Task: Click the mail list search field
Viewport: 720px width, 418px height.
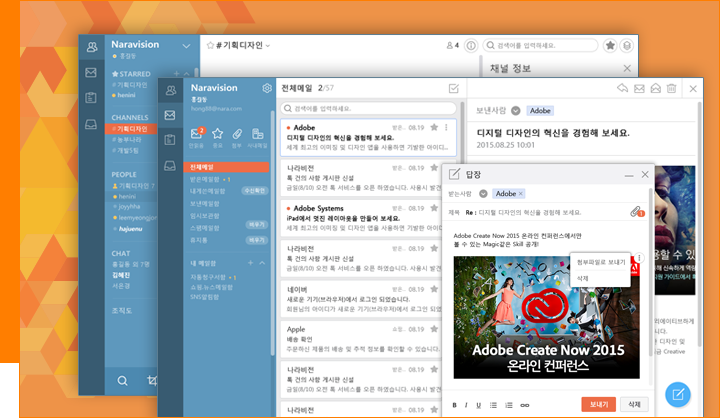Action: click(368, 108)
